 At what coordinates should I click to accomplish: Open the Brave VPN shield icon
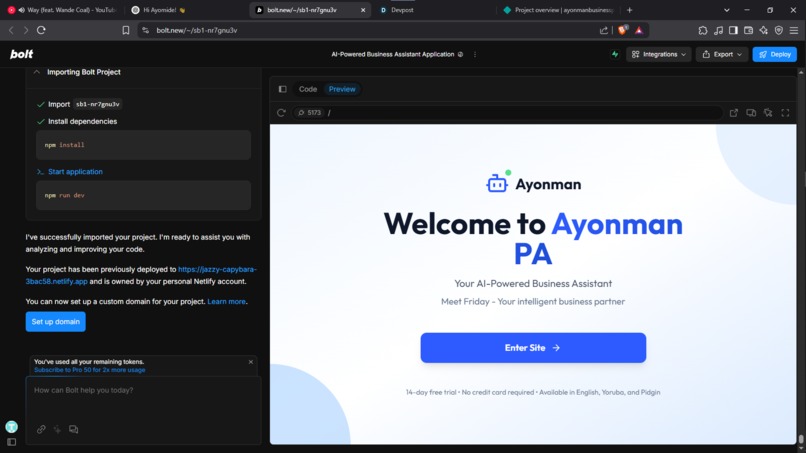click(x=779, y=30)
